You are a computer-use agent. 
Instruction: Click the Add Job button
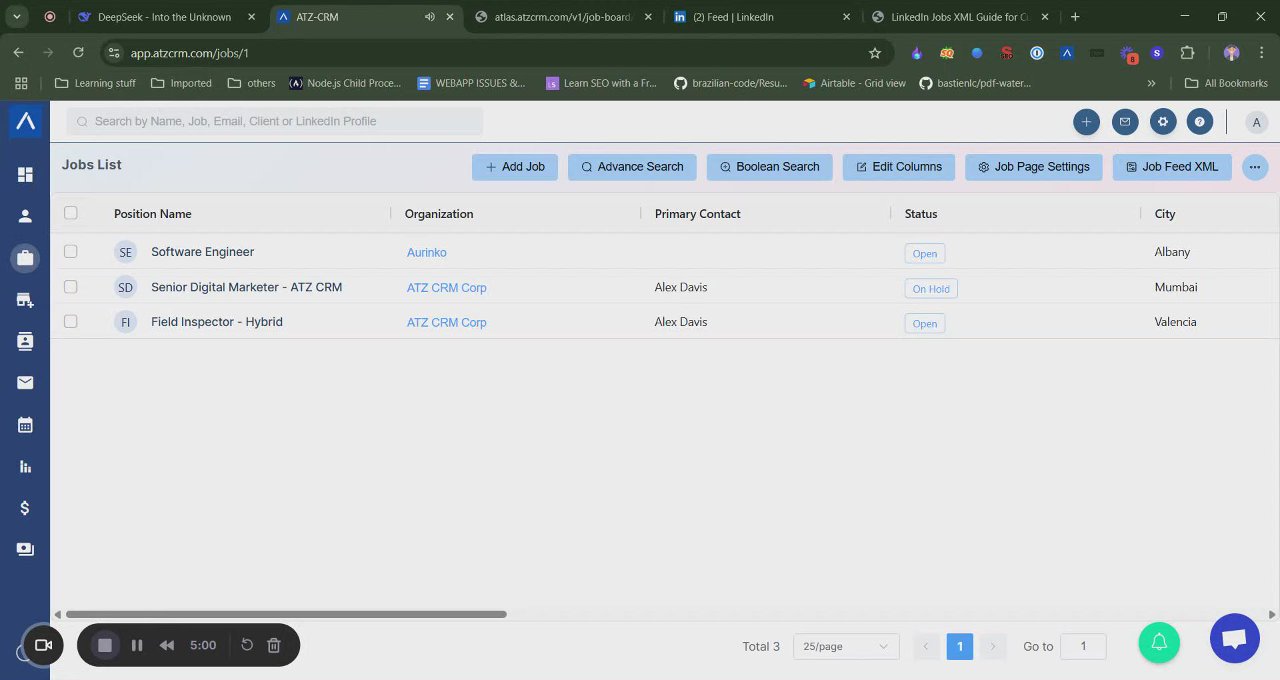515,167
